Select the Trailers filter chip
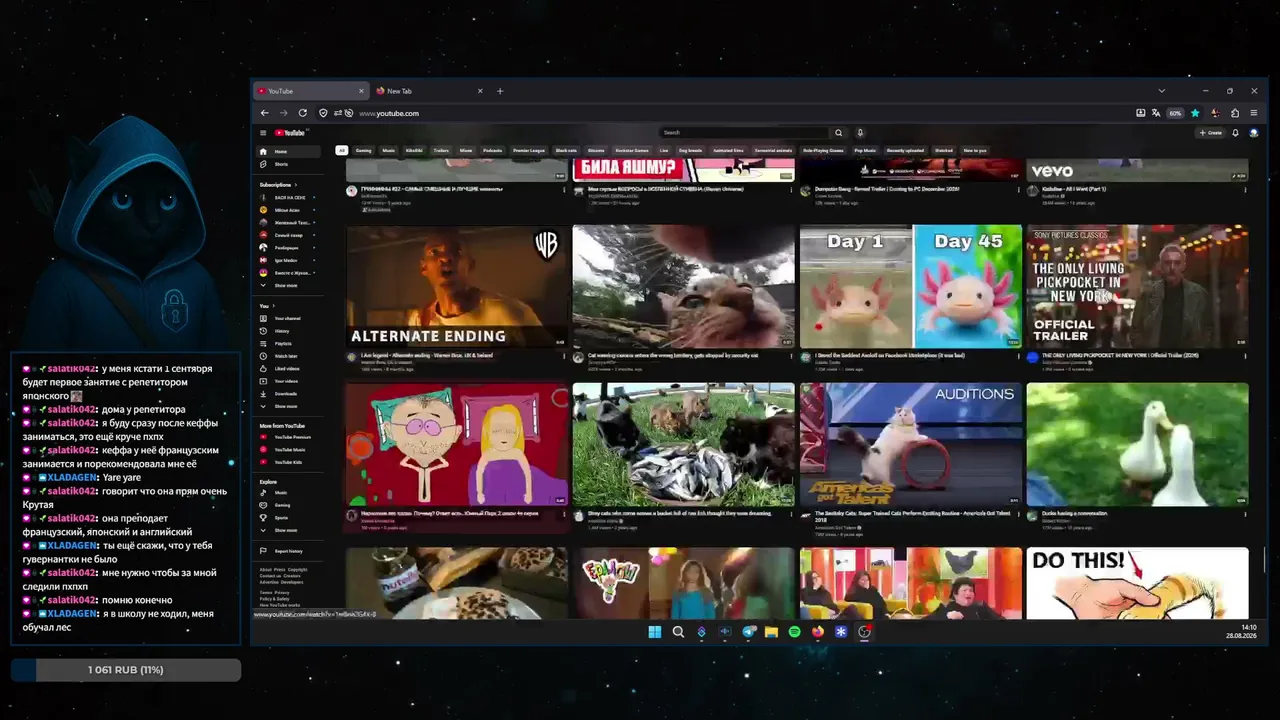The height and width of the screenshot is (720, 1280). point(441,150)
